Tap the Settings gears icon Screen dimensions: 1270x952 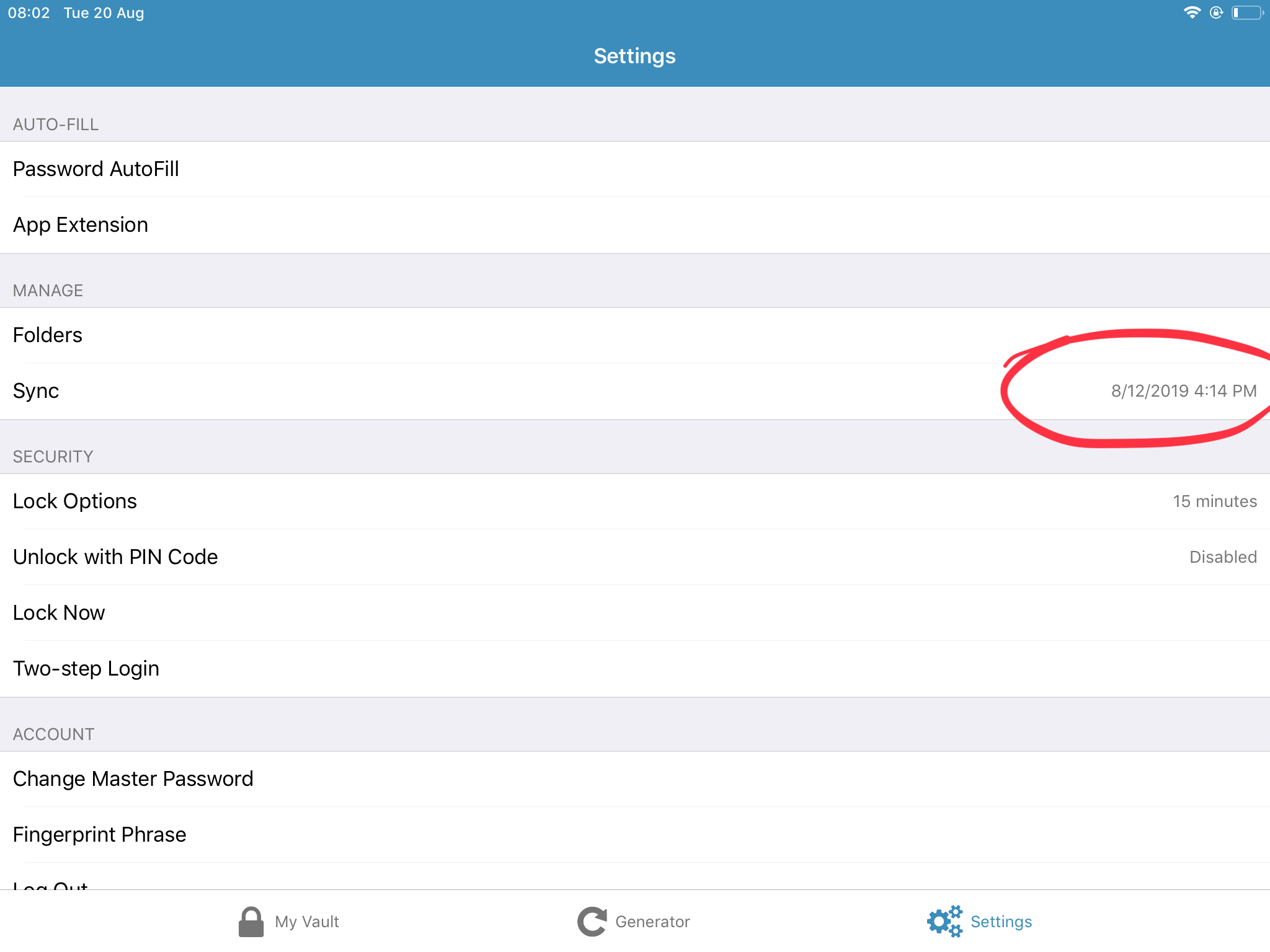coord(944,922)
